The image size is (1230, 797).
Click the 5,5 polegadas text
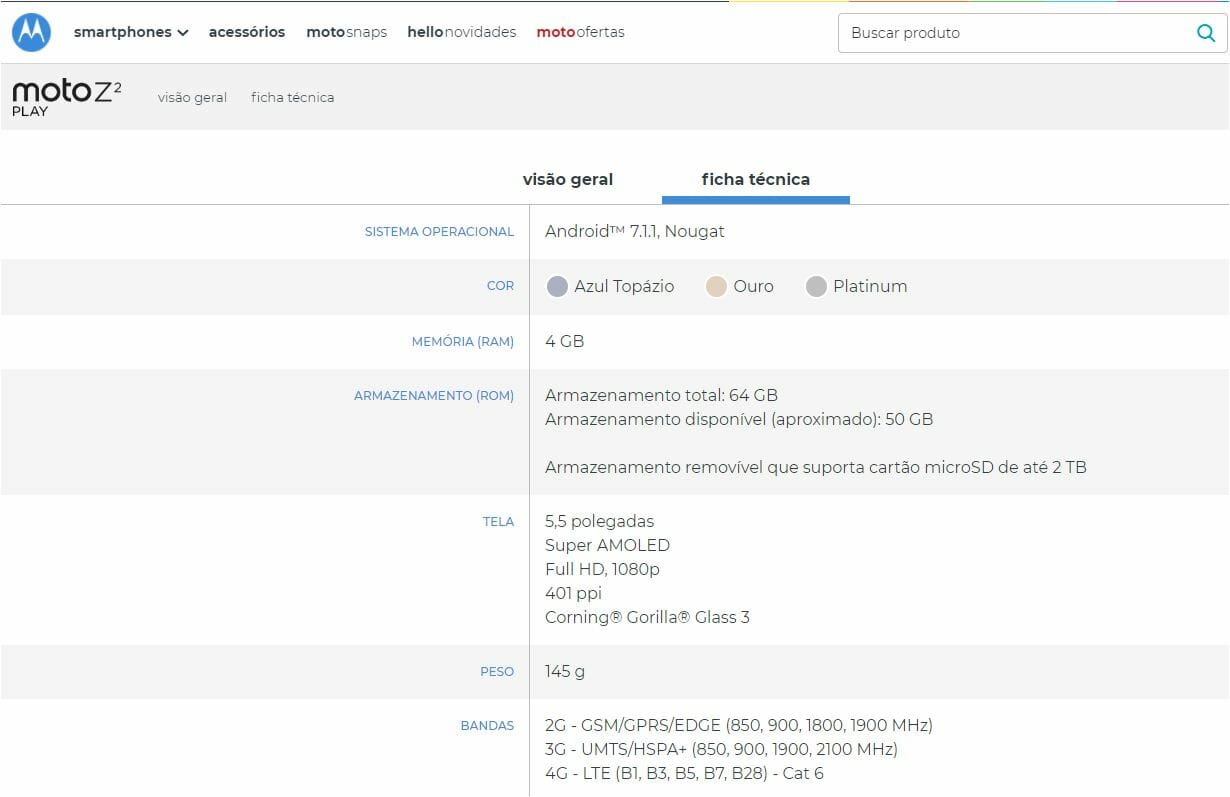point(599,521)
